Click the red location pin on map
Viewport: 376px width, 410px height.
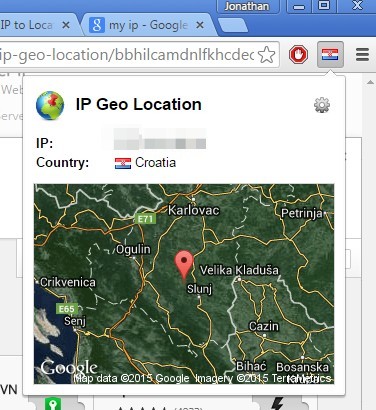(x=184, y=265)
